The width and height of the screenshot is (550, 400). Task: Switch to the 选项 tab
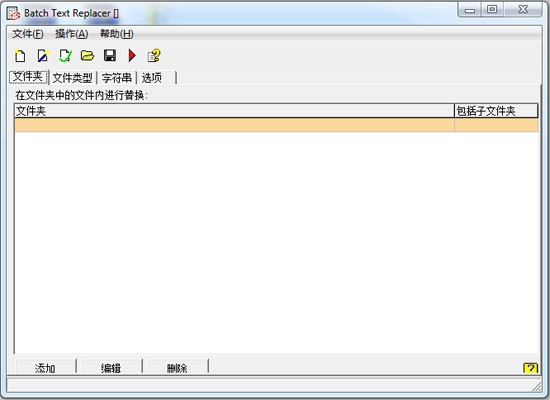(156, 78)
